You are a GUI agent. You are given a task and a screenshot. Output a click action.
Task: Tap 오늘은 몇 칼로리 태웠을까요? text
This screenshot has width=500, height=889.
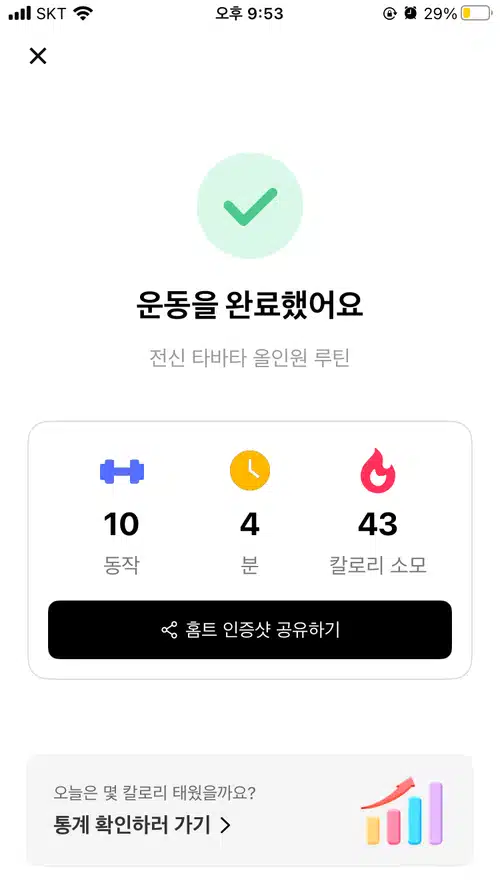(155, 793)
